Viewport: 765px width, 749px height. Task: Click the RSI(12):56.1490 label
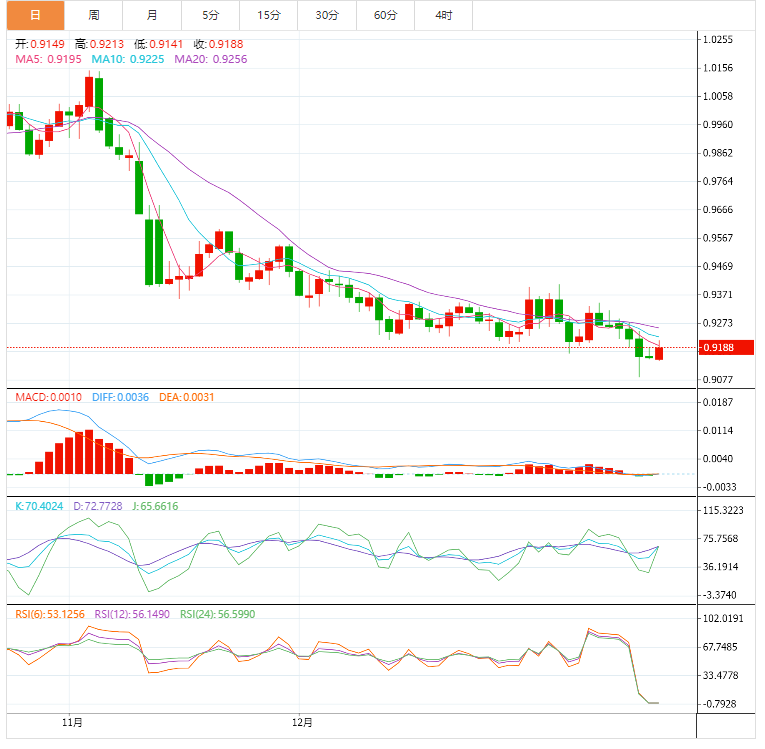[x=132, y=614]
